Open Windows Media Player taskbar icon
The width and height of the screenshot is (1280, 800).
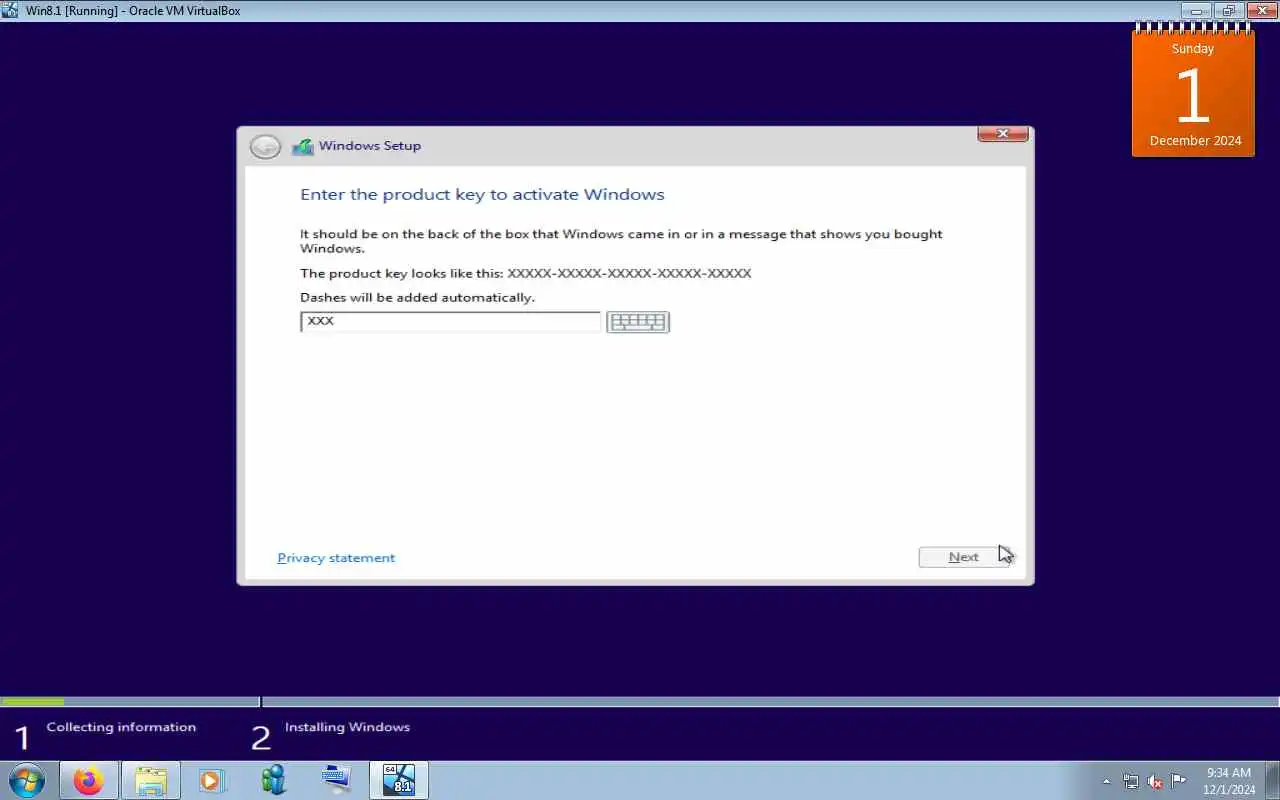click(x=212, y=780)
